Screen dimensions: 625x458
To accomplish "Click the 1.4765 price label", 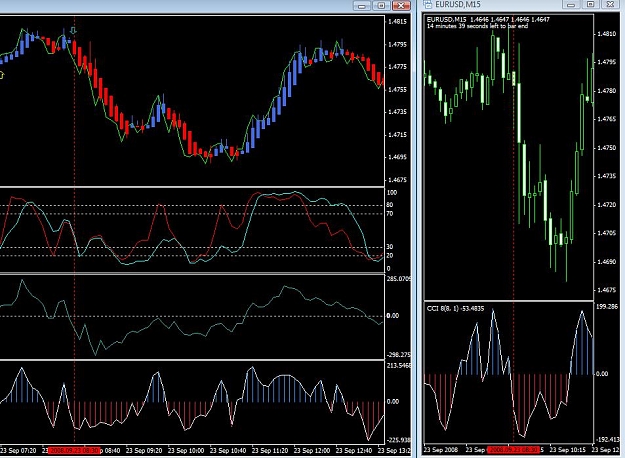I will point(606,119).
